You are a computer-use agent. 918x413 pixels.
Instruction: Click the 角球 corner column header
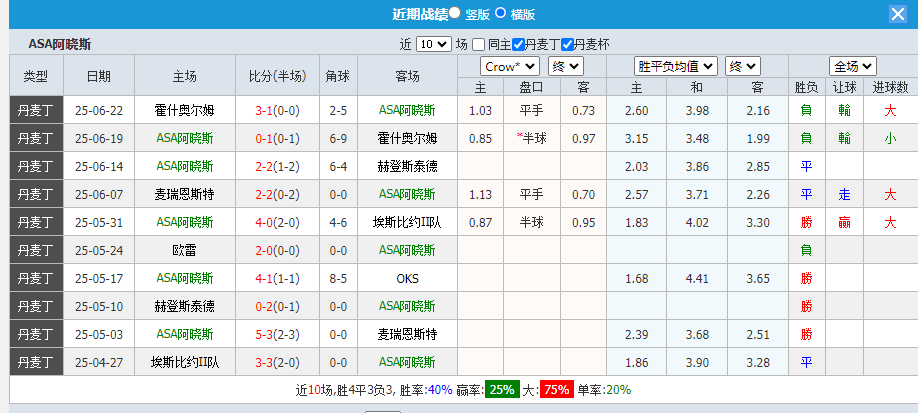(337, 76)
